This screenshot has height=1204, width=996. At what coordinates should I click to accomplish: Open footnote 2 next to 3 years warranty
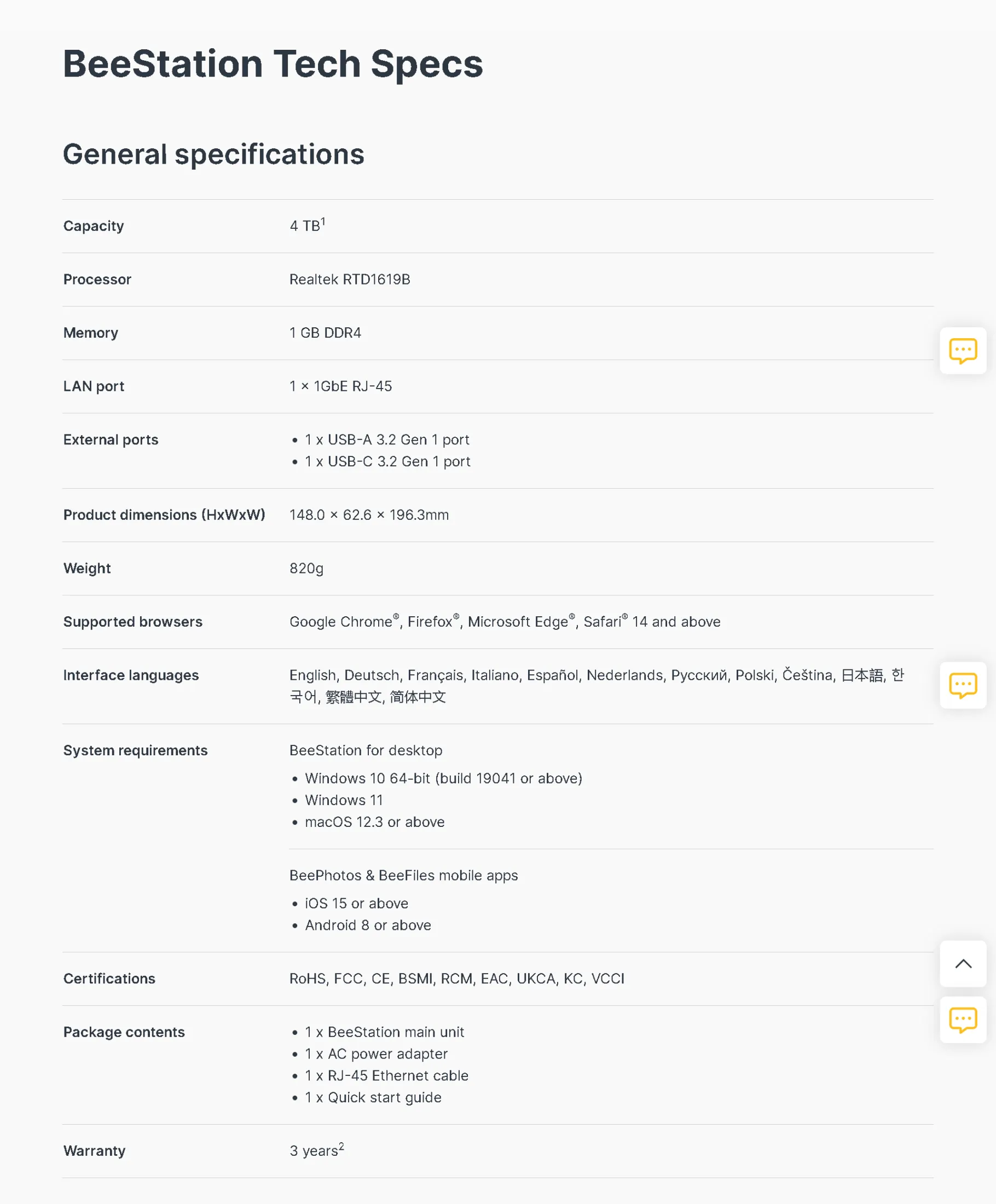(341, 1146)
